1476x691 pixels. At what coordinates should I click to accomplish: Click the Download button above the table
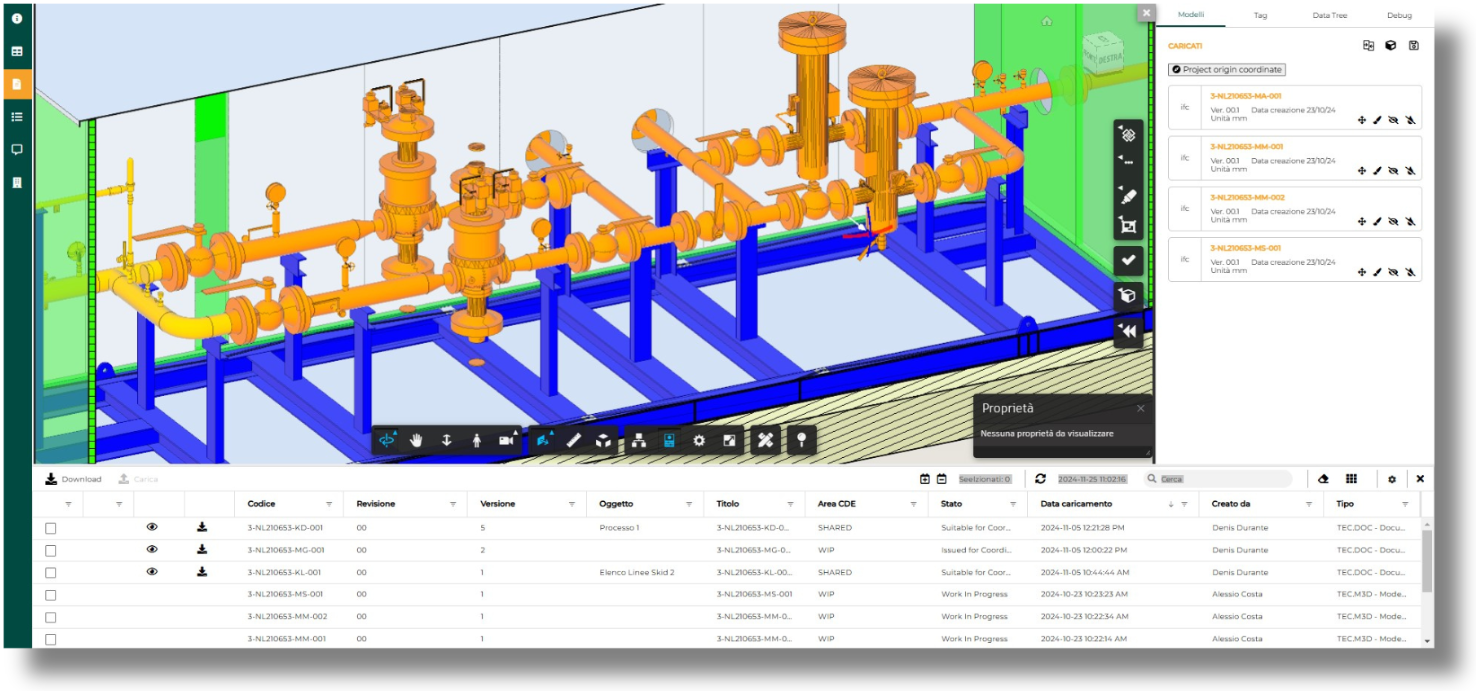point(73,479)
